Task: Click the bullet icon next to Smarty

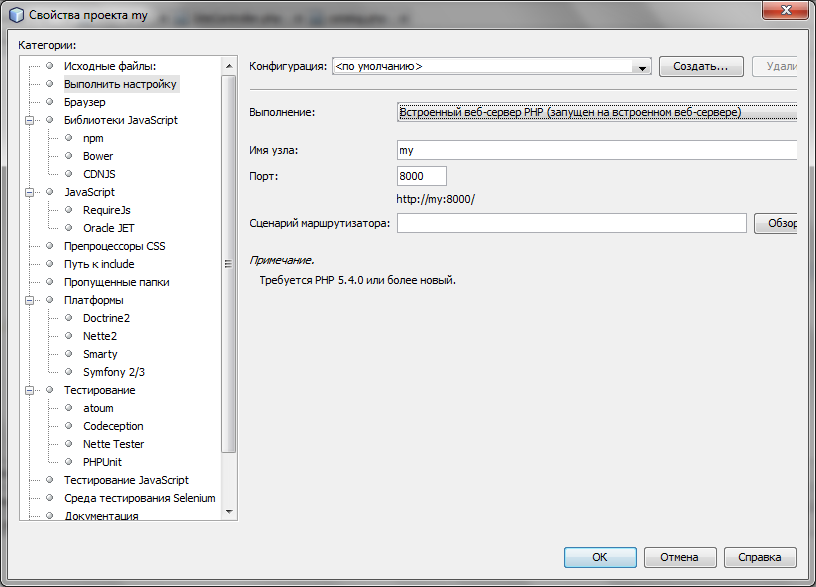Action: (69, 354)
